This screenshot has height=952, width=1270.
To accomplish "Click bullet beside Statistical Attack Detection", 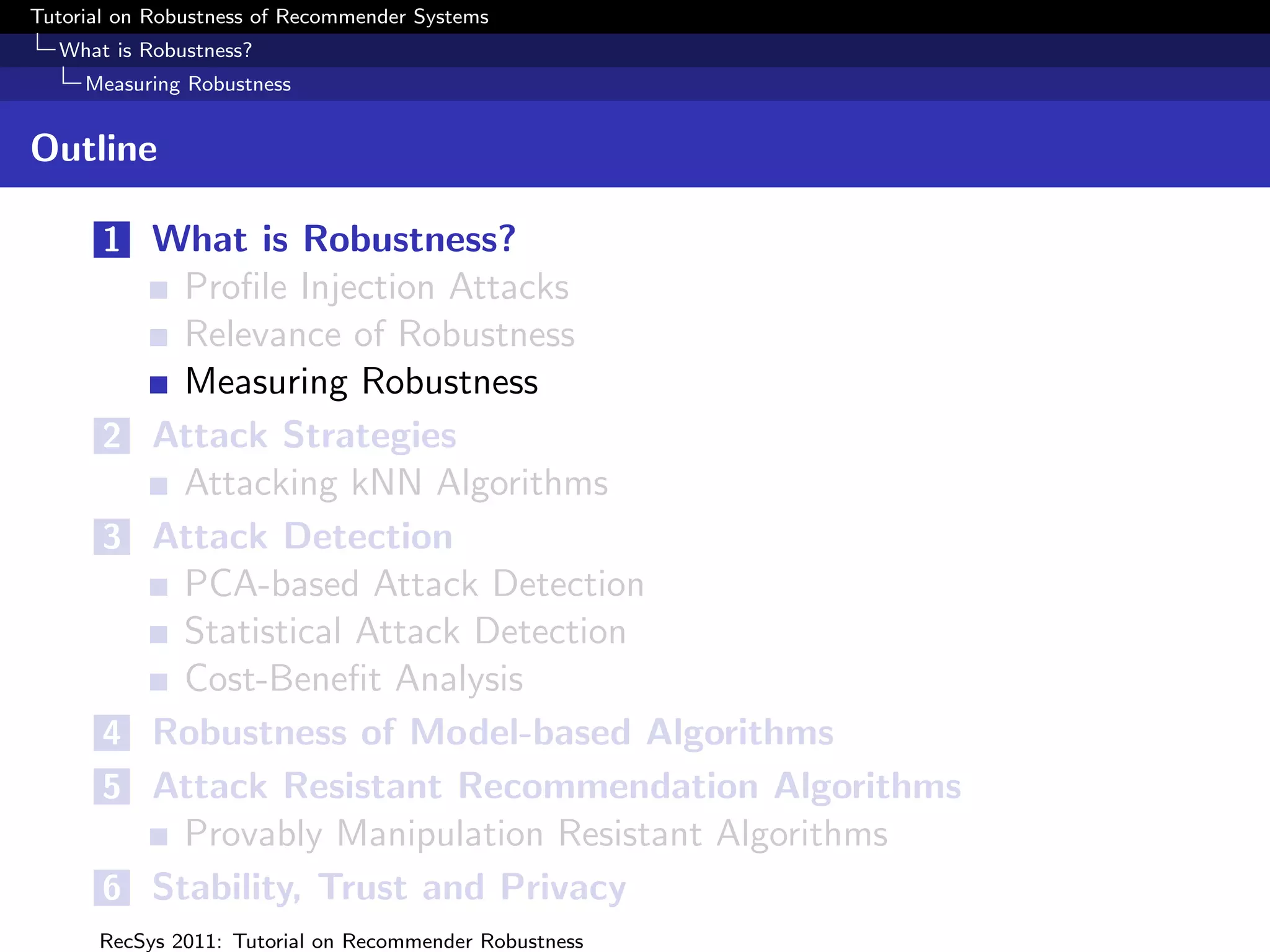I will [x=159, y=634].
